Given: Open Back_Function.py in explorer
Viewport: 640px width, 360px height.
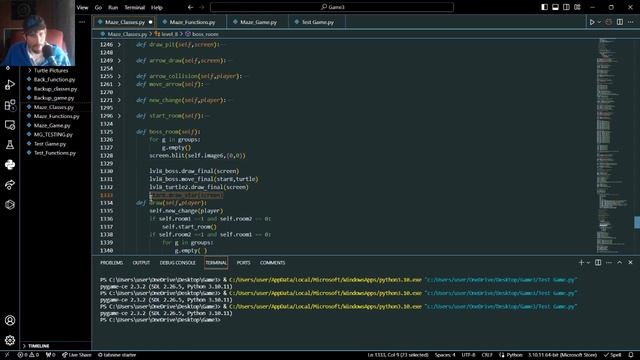Looking at the screenshot, I should [x=54, y=80].
